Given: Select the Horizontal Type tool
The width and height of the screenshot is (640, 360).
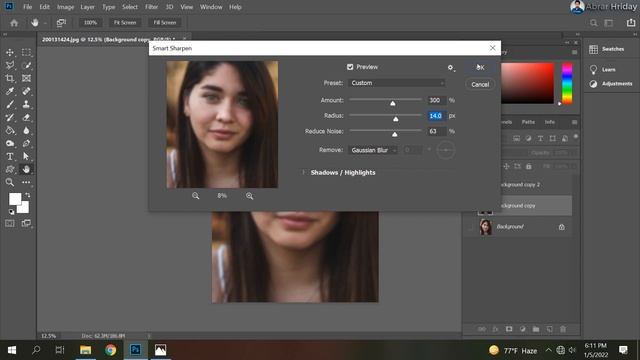Looking at the screenshot, I should 10,156.
